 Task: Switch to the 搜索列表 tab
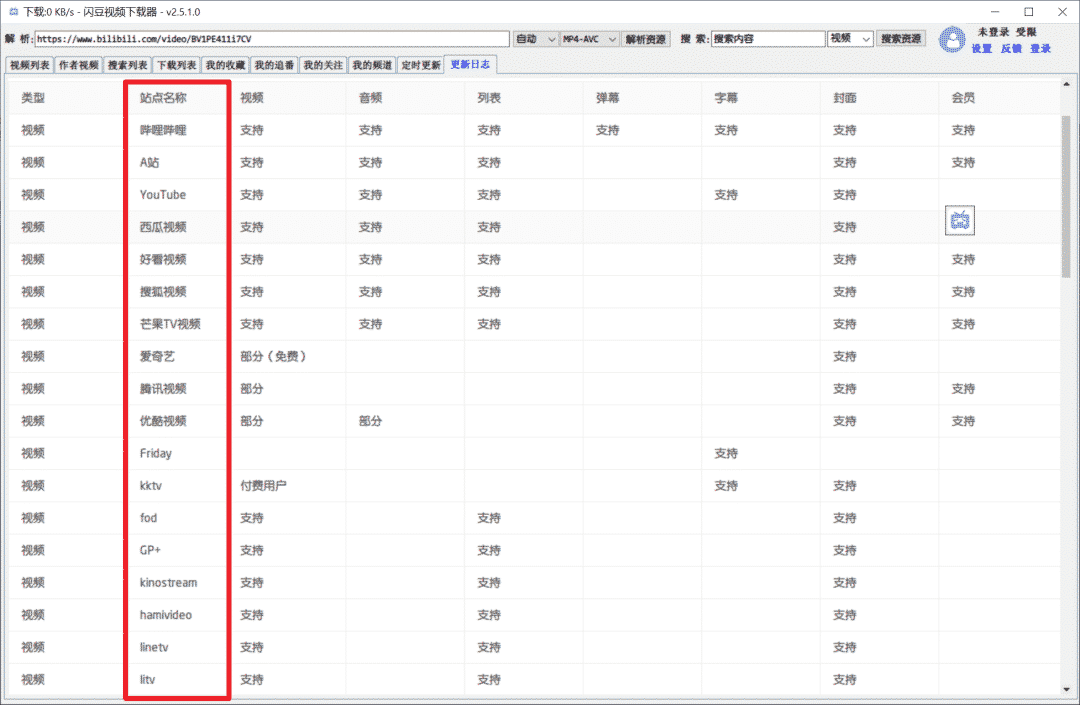[127, 65]
